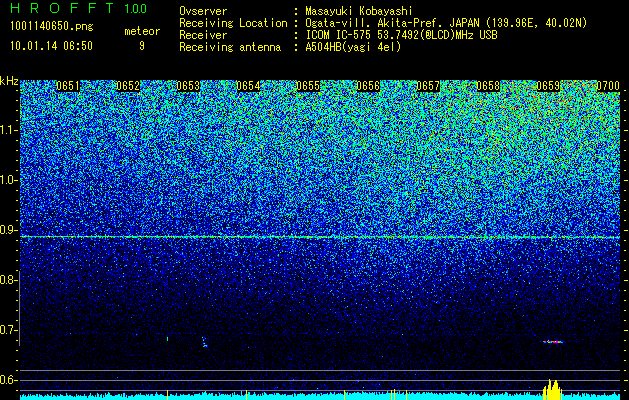Click the 0.8 frequency axis label
The height and width of the screenshot is (400, 629).
[7, 280]
